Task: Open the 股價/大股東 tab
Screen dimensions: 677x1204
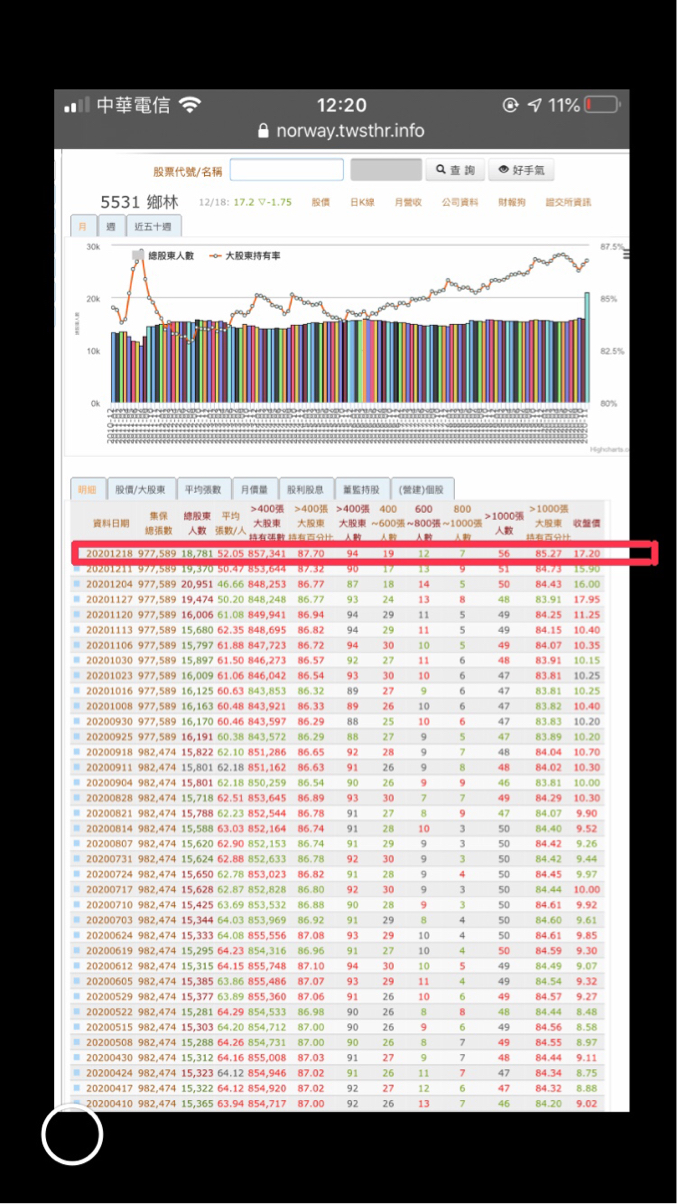Action: [x=140, y=490]
